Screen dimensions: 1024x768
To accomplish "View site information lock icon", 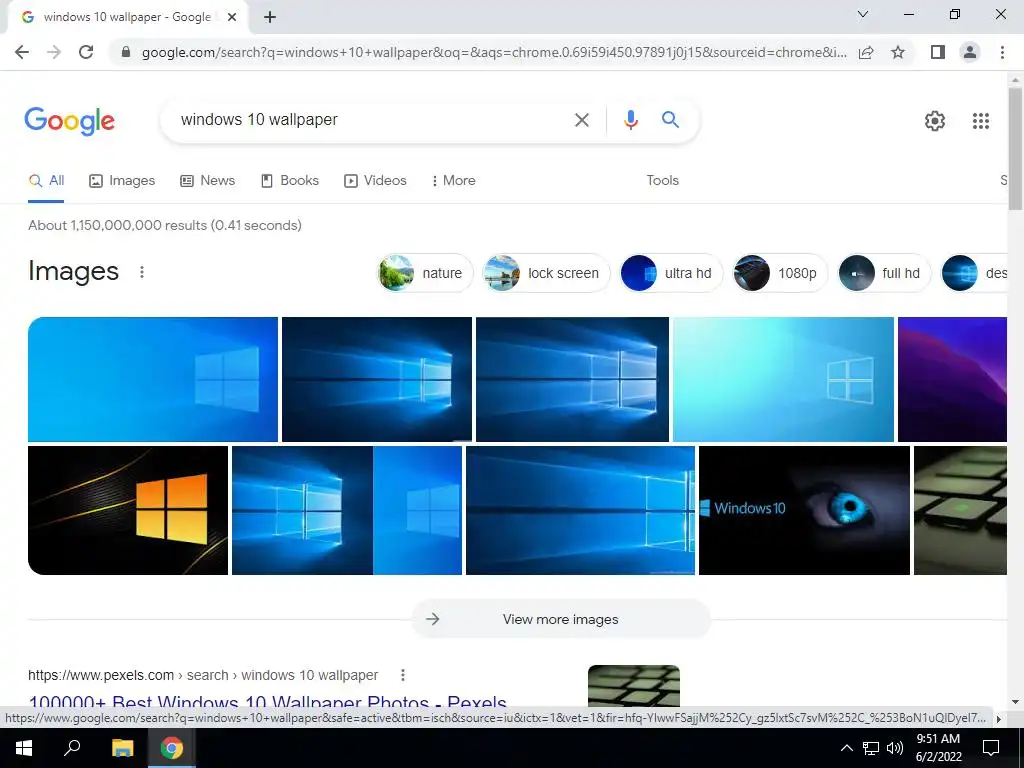I will tap(126, 52).
